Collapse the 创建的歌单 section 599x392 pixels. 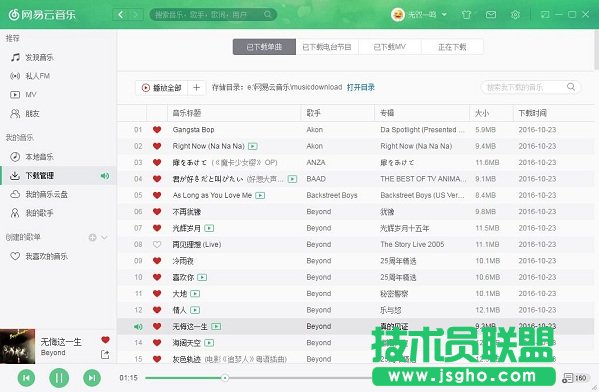click(x=104, y=238)
